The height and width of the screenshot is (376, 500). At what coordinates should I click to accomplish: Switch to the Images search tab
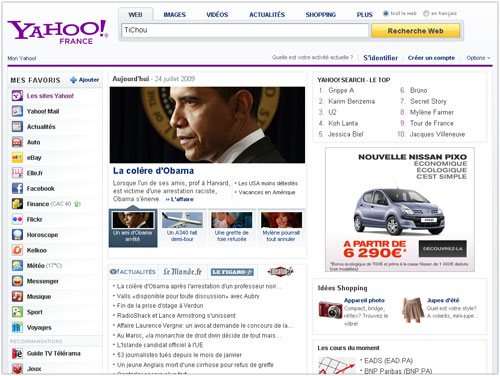pyautogui.click(x=174, y=15)
